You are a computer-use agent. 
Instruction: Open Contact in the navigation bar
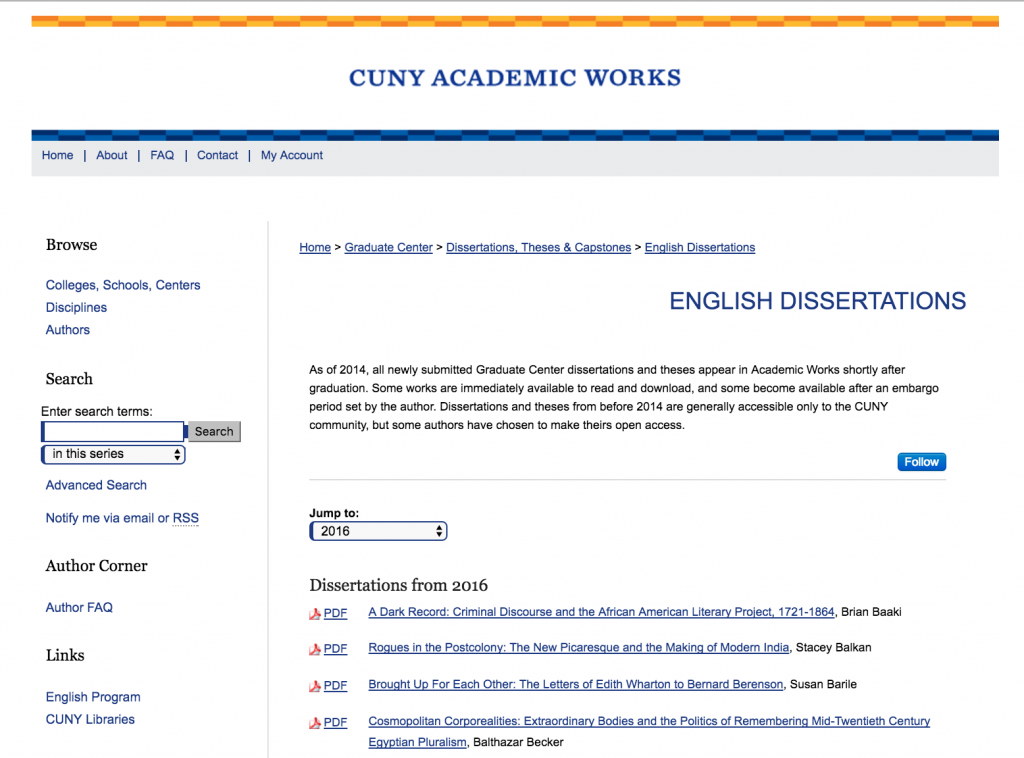click(217, 155)
